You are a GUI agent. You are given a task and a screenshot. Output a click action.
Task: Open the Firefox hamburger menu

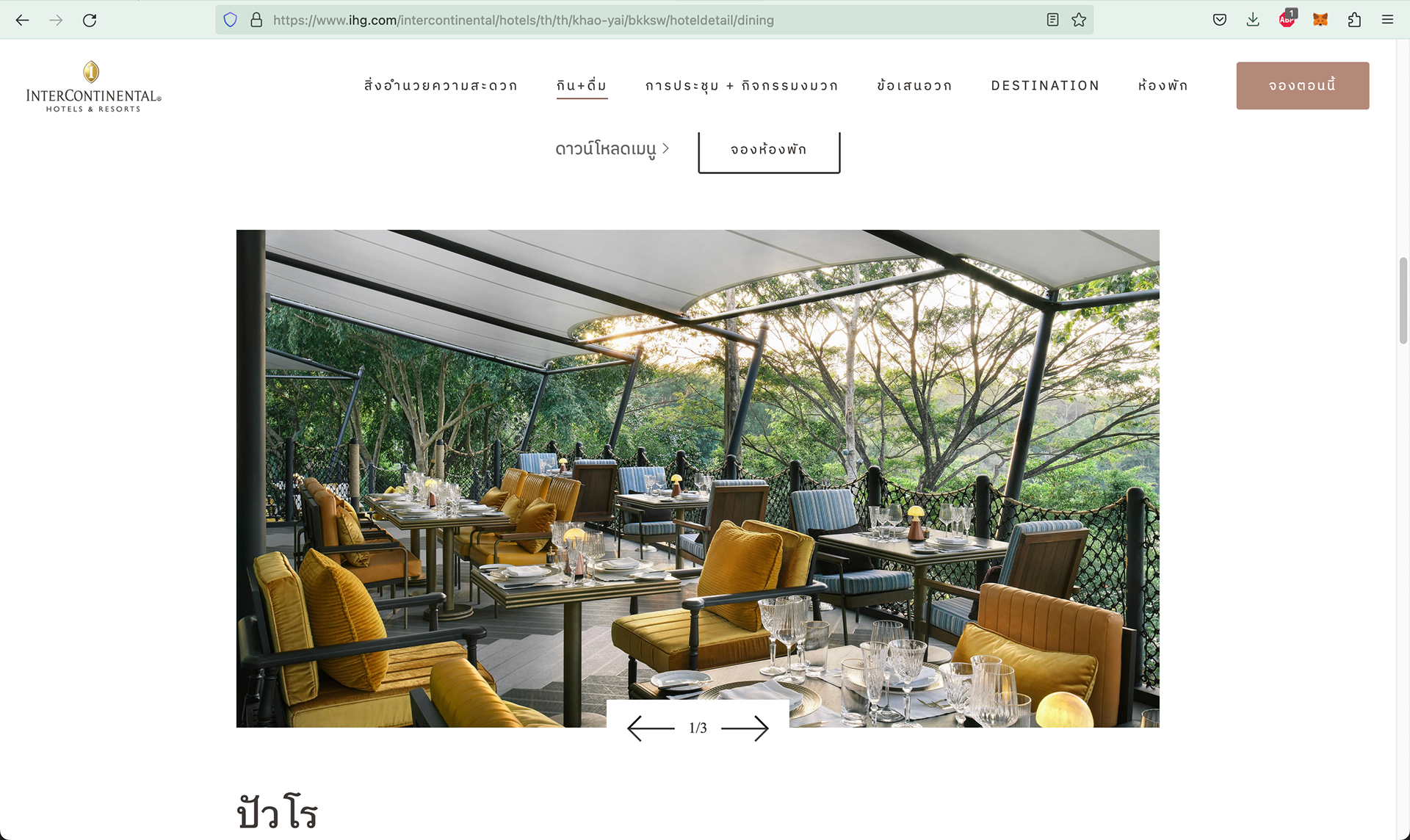pos(1387,20)
